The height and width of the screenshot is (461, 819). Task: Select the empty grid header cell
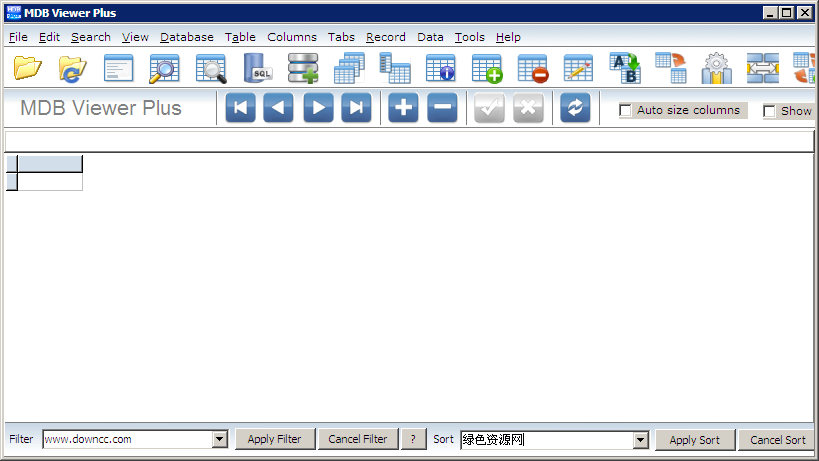[x=50, y=163]
